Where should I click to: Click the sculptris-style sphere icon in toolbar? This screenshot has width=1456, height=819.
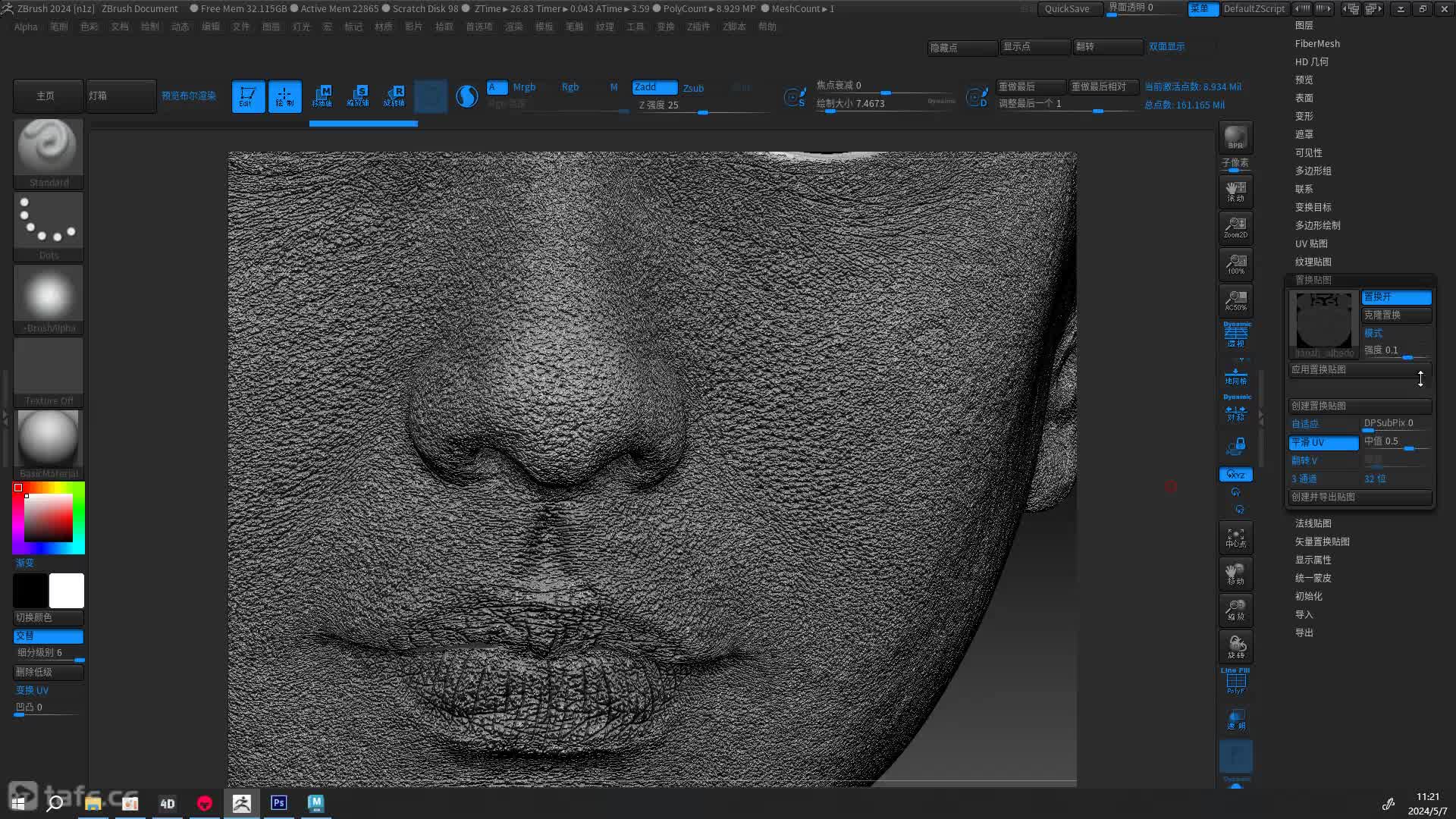coord(467,96)
